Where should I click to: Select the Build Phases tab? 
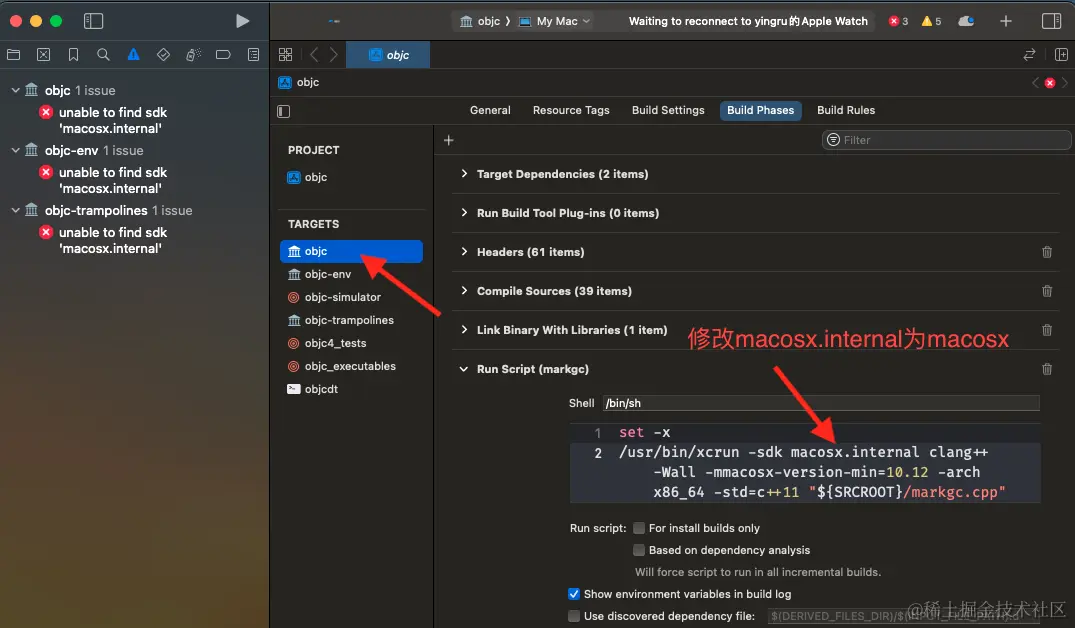tap(760, 110)
